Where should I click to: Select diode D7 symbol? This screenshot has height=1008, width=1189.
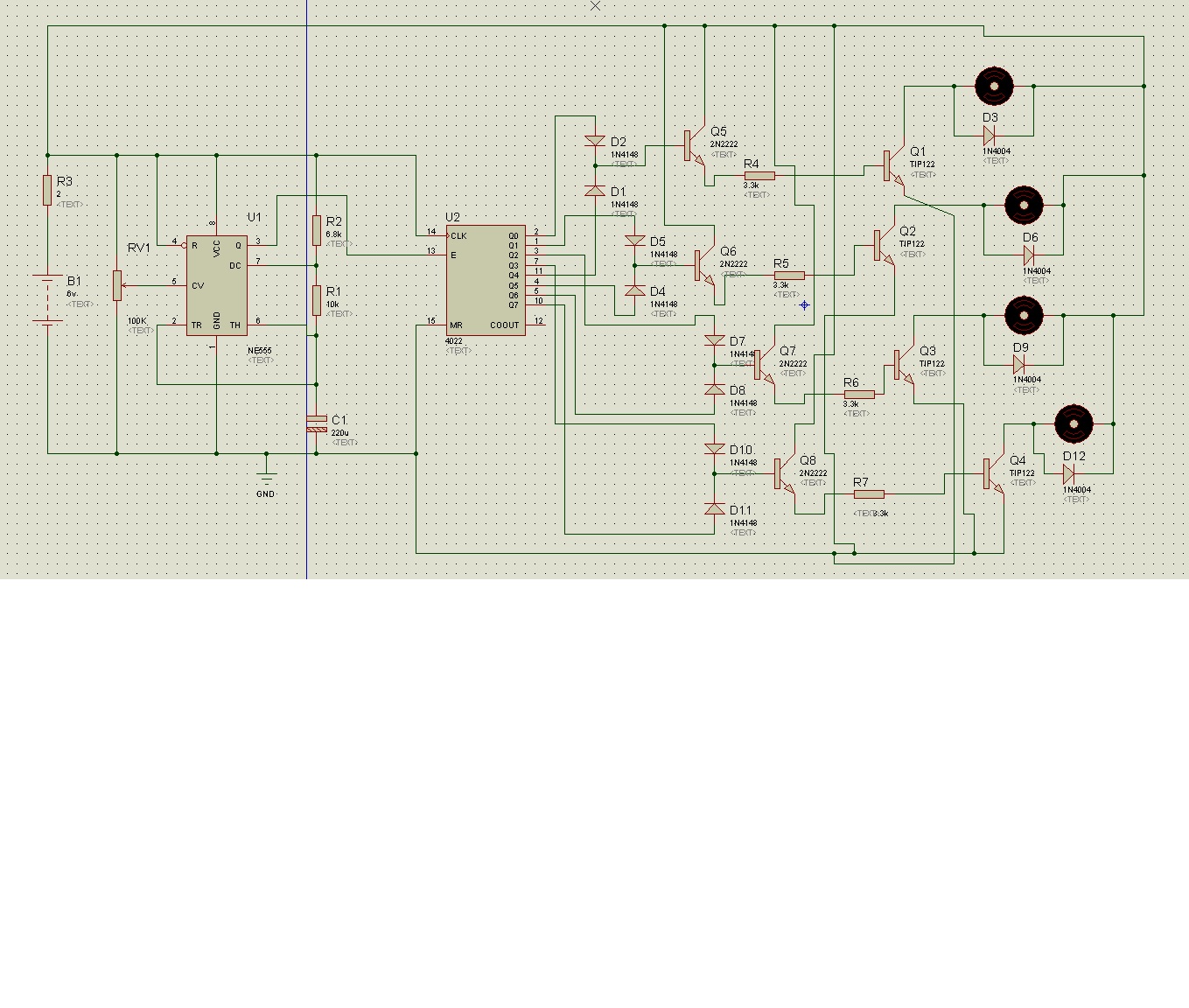715,339
